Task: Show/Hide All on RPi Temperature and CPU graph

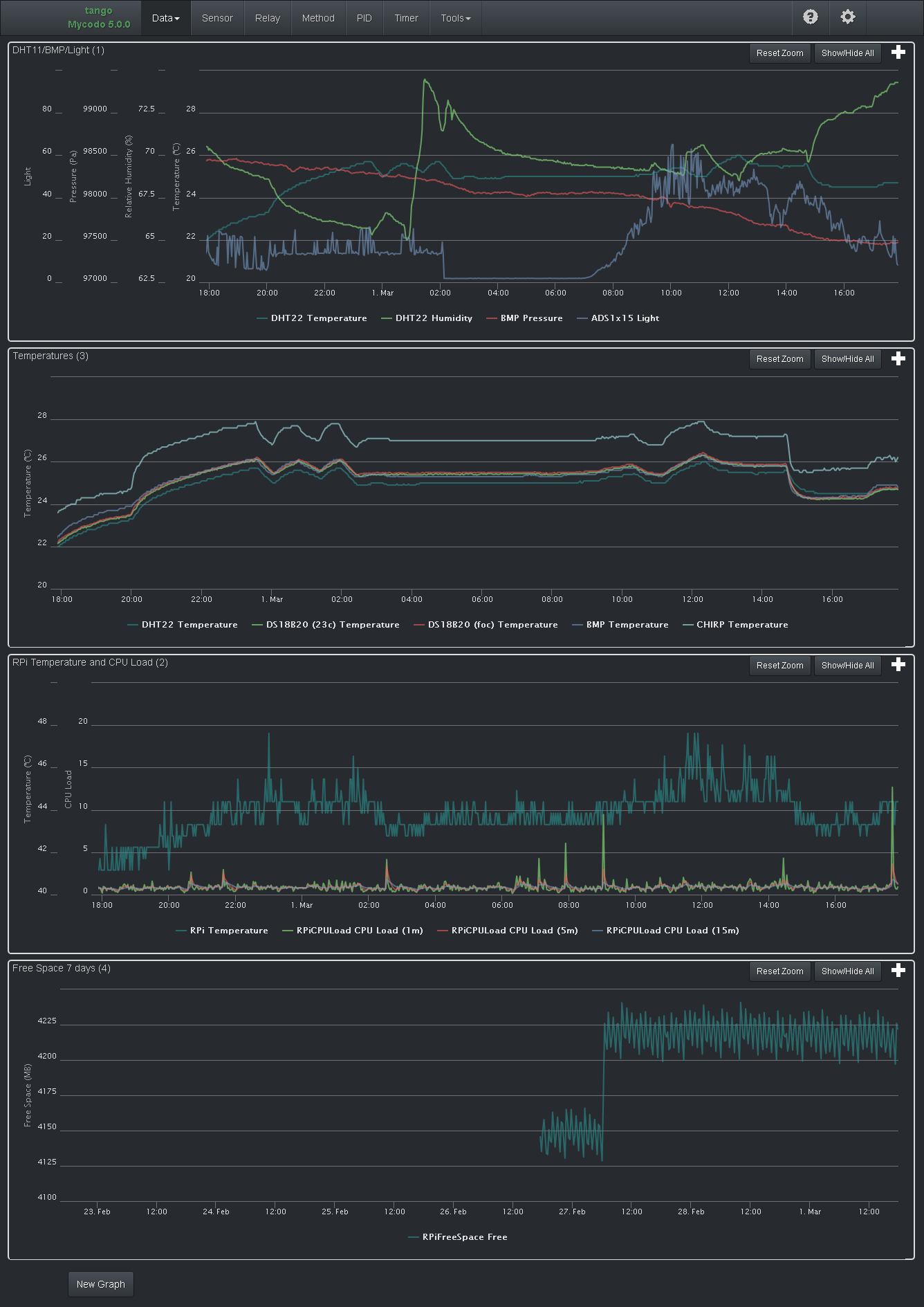Action: 848,666
